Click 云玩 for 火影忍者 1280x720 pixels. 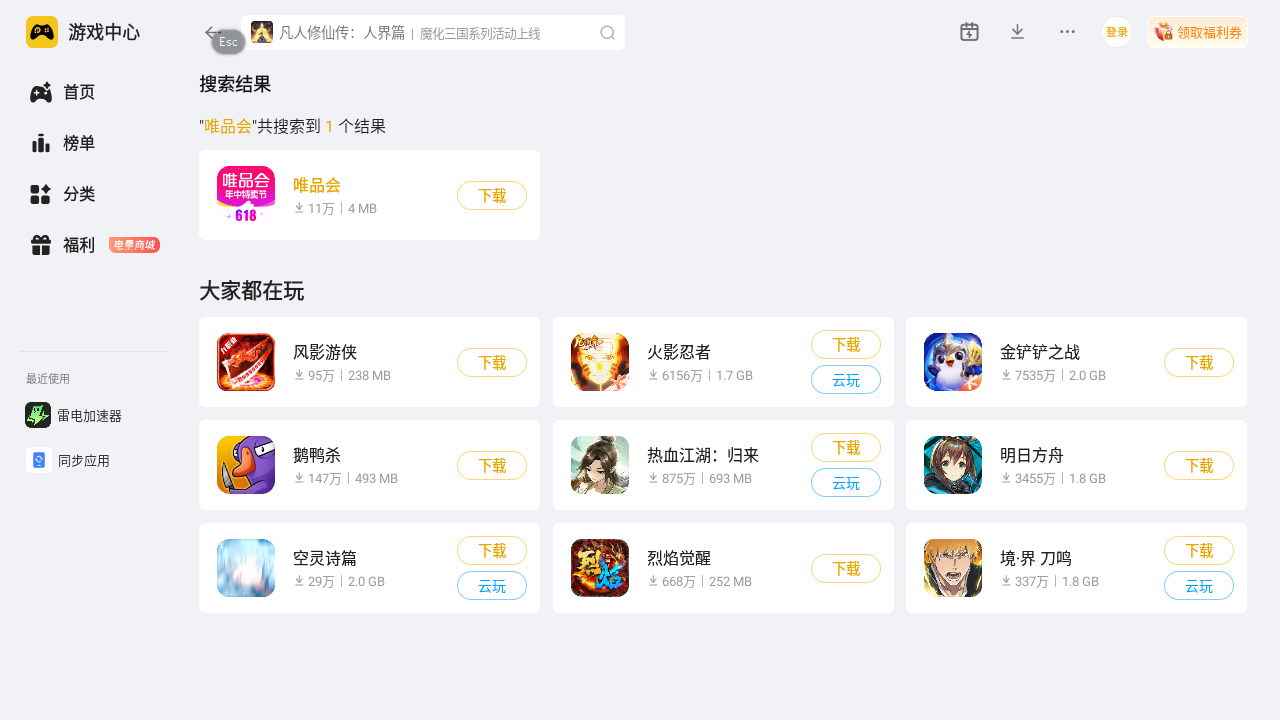pos(846,380)
